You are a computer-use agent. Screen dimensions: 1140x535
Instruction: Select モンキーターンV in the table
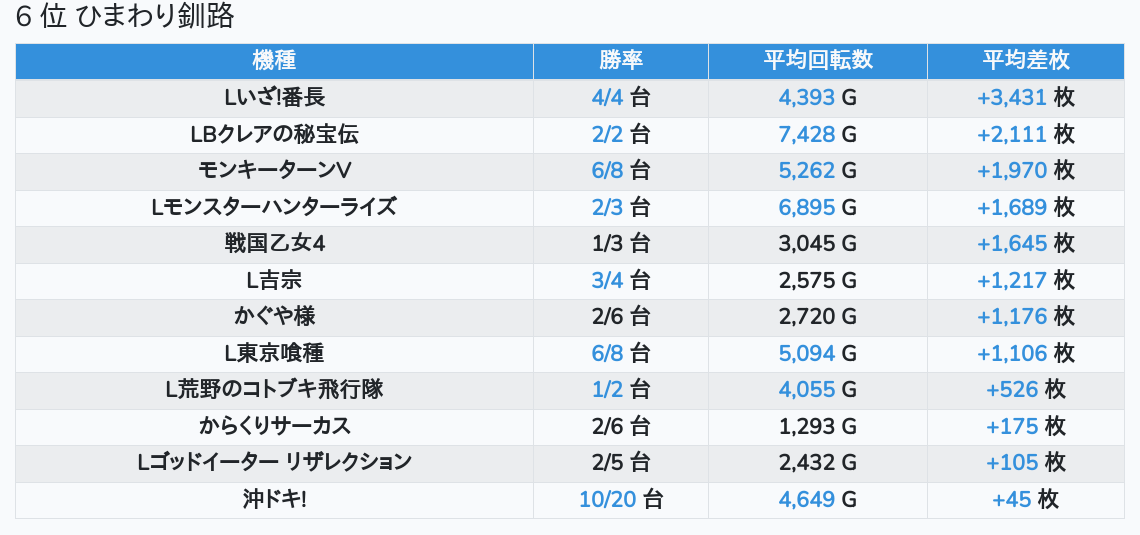click(275, 171)
